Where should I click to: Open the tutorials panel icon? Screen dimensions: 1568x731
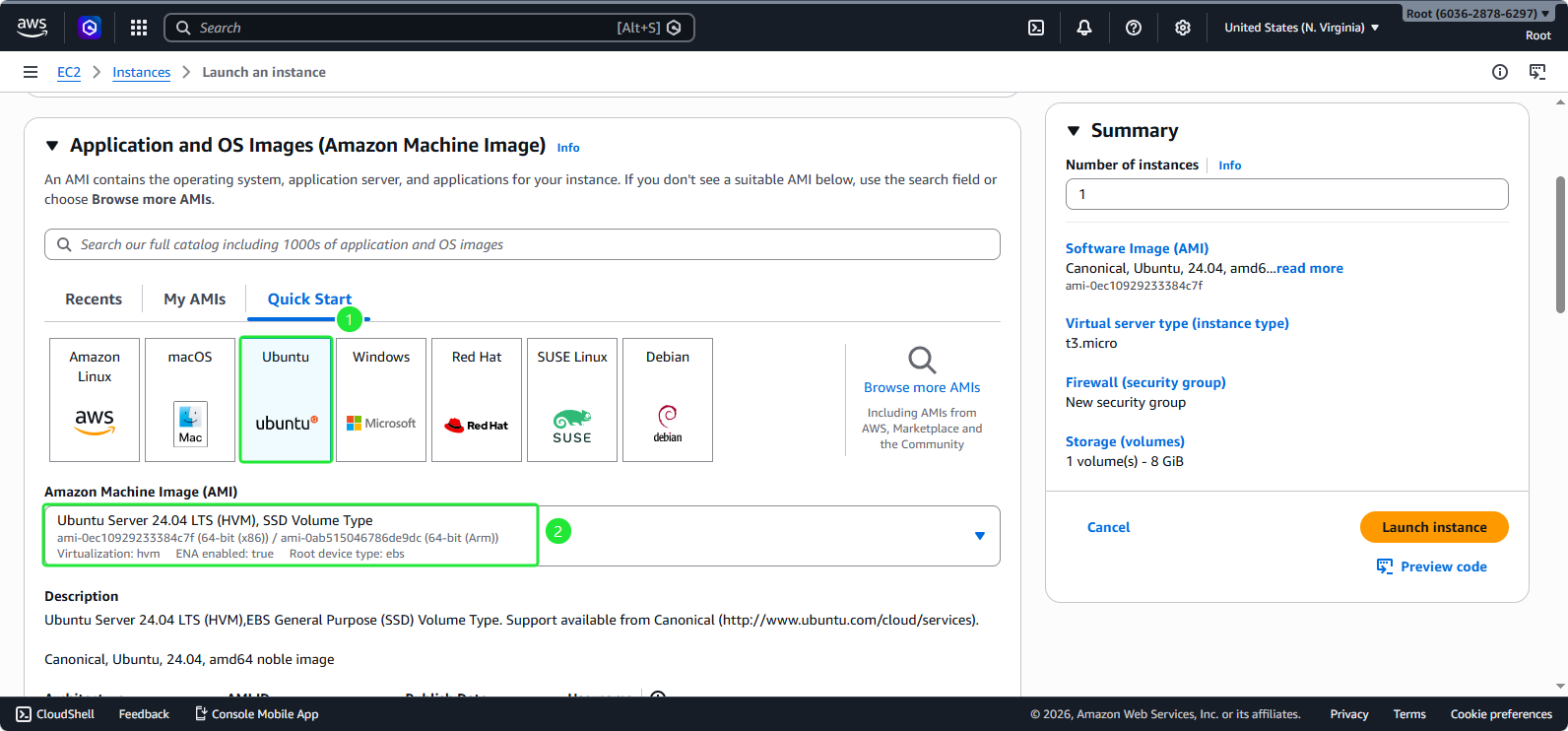click(1537, 72)
